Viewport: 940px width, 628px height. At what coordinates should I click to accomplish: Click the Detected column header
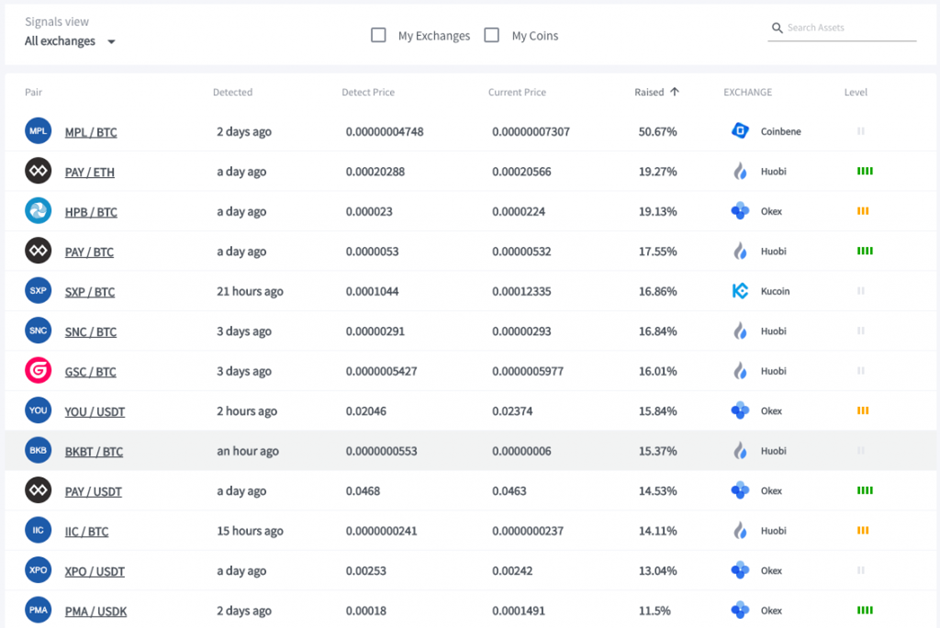point(232,92)
